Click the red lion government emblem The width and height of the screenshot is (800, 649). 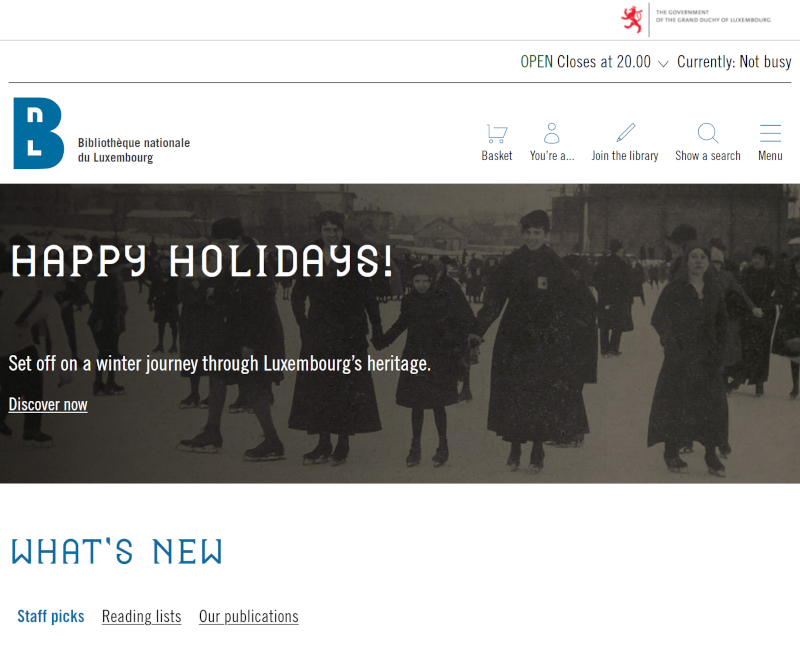[x=632, y=19]
